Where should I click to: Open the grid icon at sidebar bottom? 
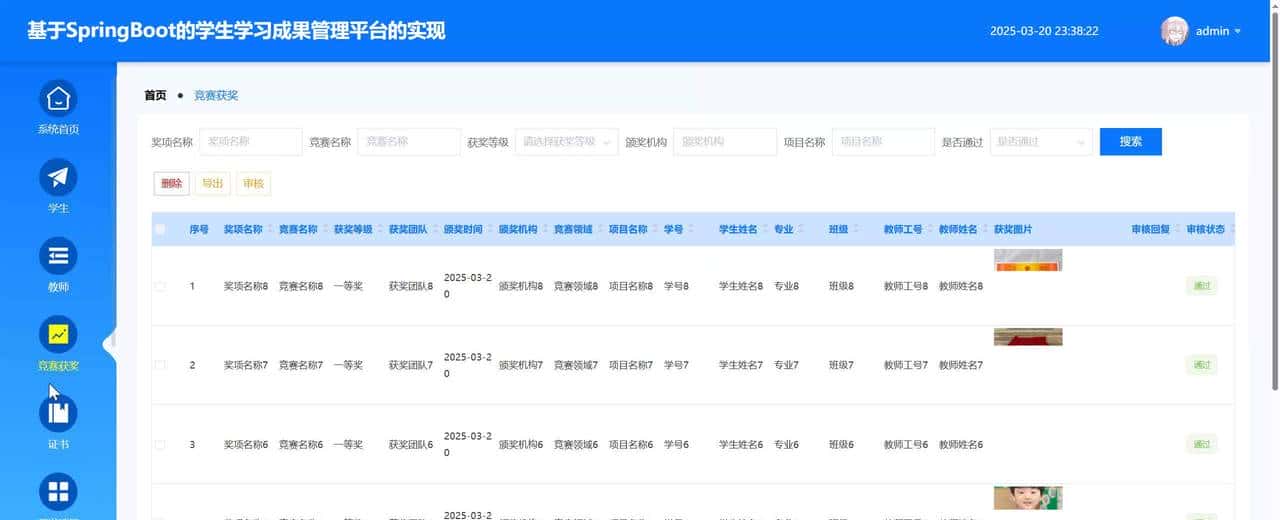tap(58, 492)
